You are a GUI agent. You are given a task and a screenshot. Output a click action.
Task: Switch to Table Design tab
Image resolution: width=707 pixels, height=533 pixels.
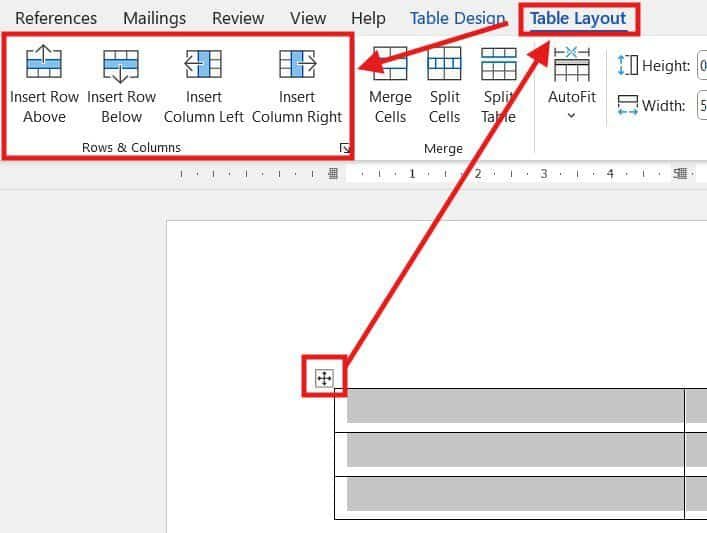point(457,18)
